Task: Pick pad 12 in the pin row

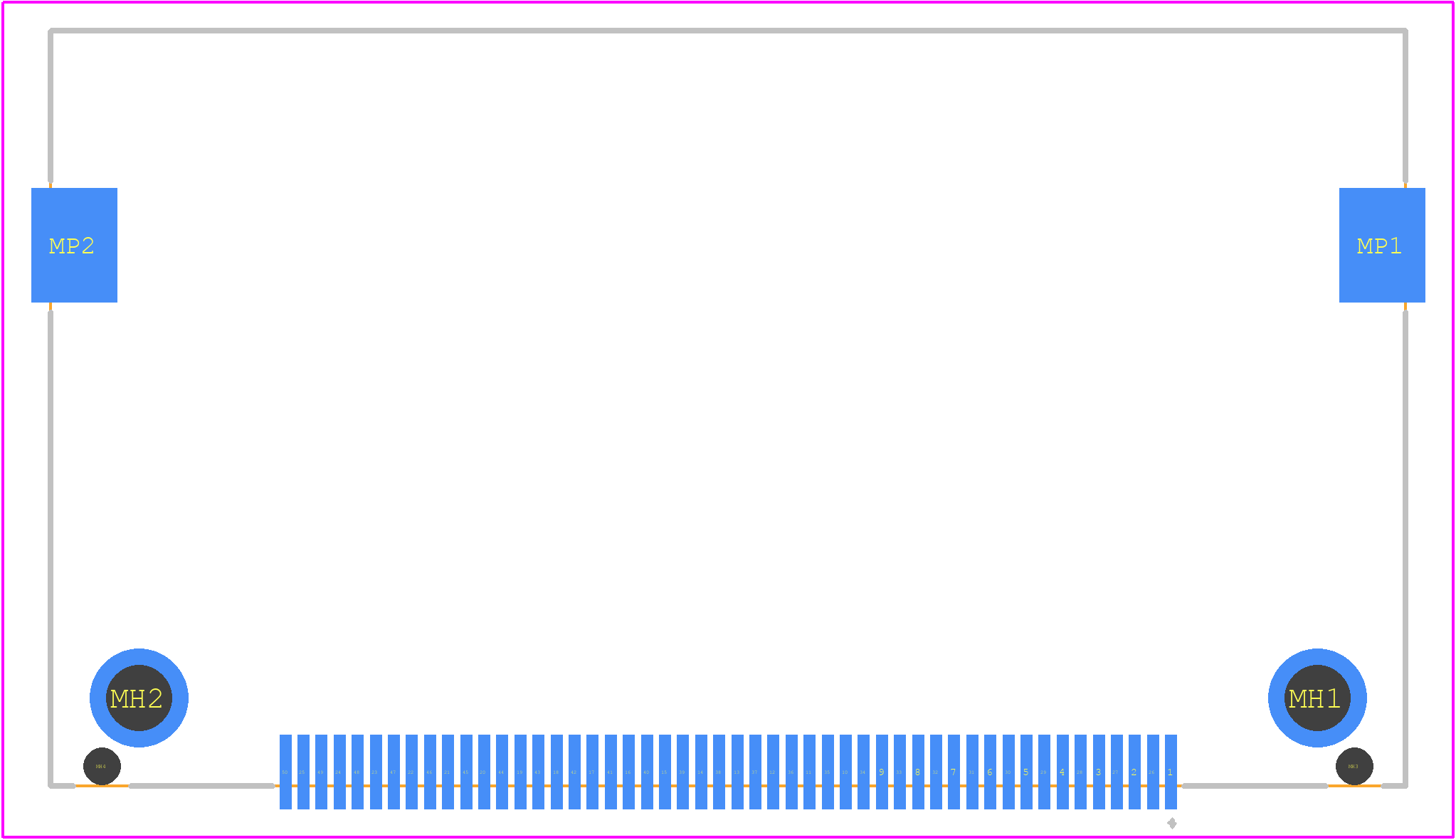Action: (x=773, y=772)
